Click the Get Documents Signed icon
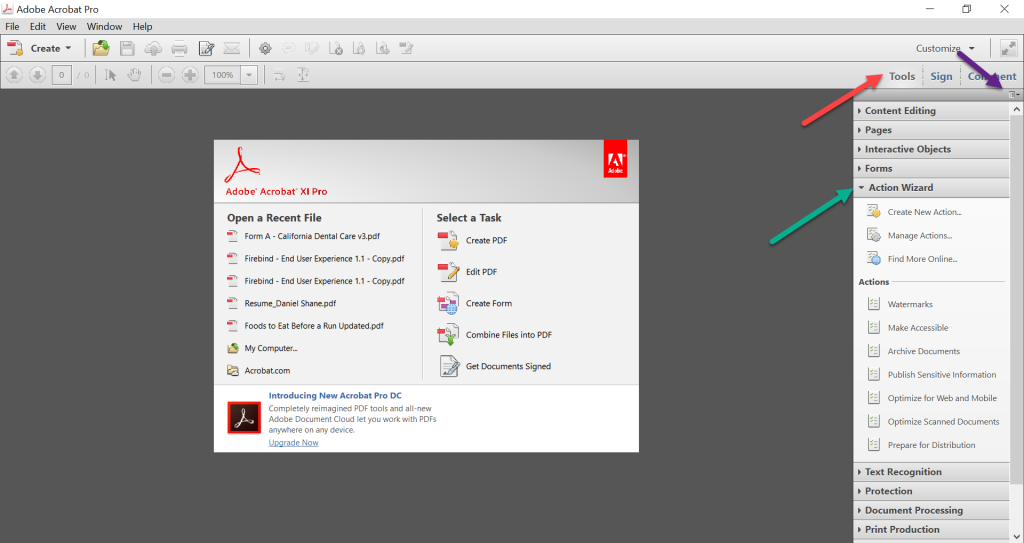 (449, 366)
